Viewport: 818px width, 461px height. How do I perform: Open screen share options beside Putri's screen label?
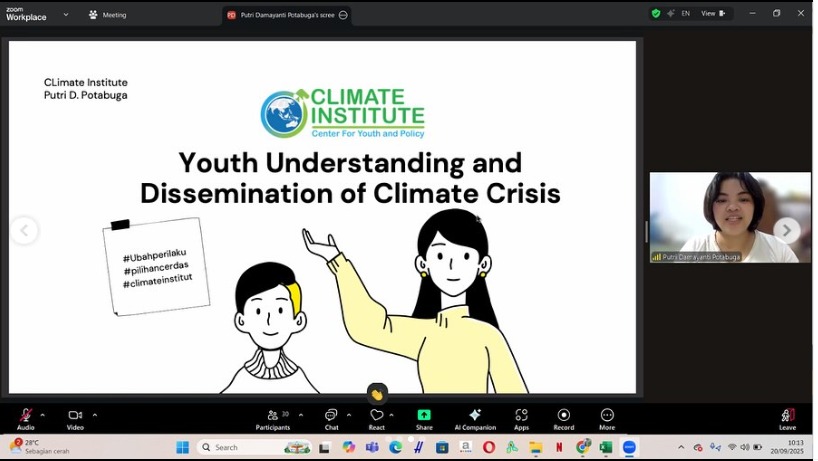pyautogui.click(x=343, y=15)
